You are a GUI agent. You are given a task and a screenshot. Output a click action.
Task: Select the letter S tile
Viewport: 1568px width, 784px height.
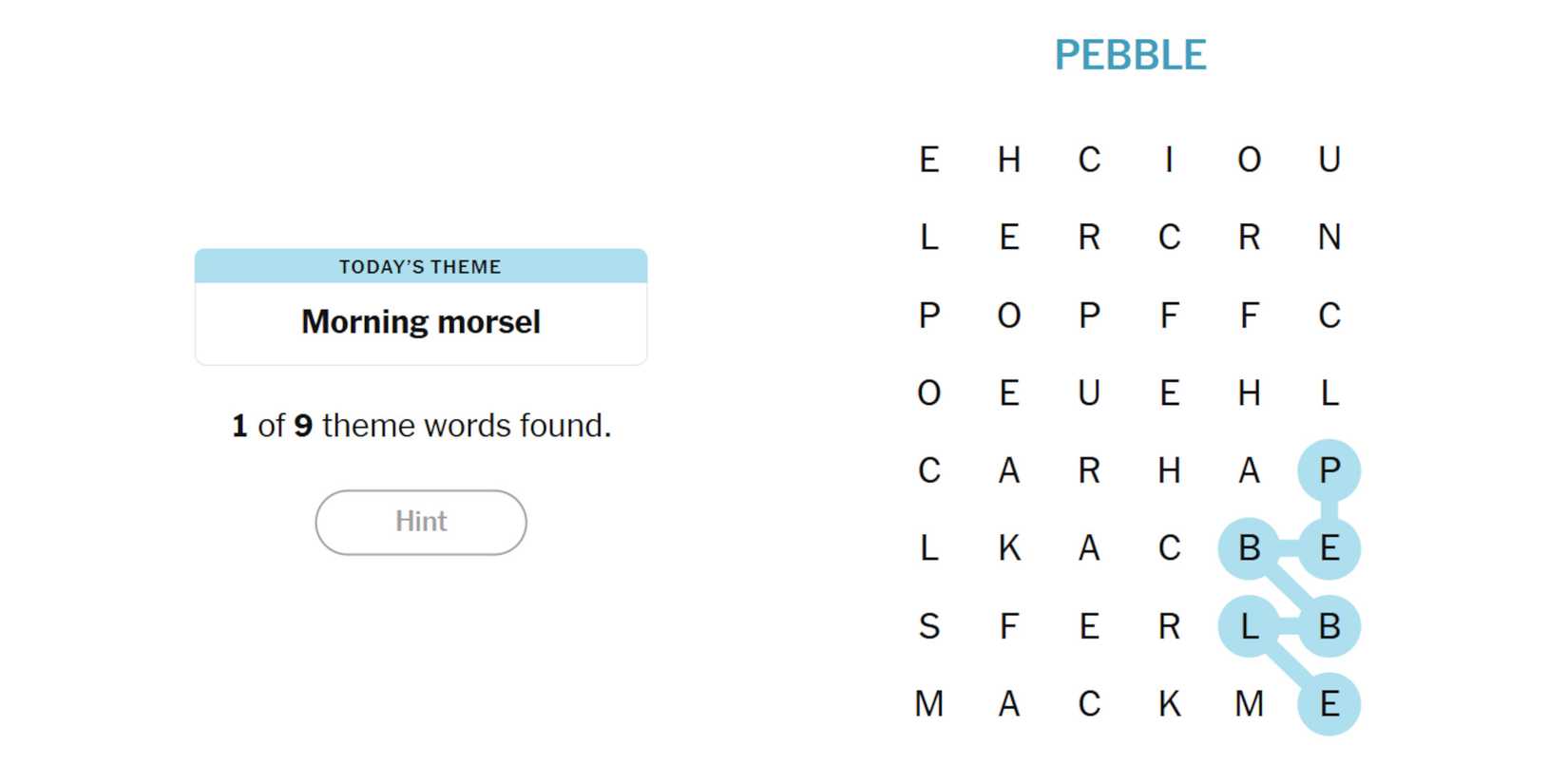click(x=929, y=625)
